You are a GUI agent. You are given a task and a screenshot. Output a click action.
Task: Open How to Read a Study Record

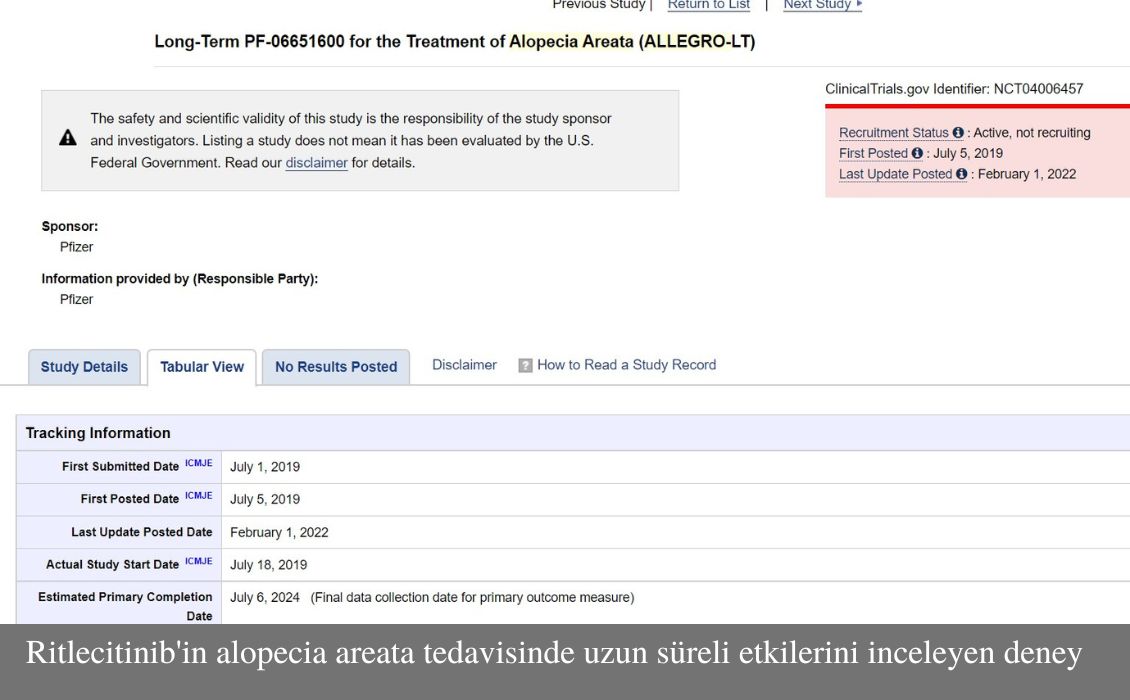coord(626,365)
